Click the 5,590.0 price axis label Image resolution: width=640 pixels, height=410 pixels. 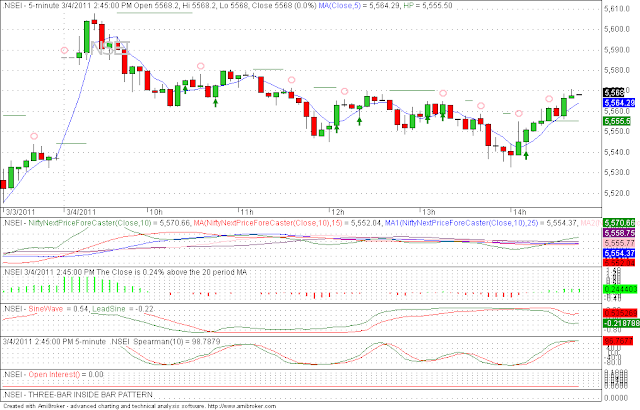pyautogui.click(x=618, y=50)
